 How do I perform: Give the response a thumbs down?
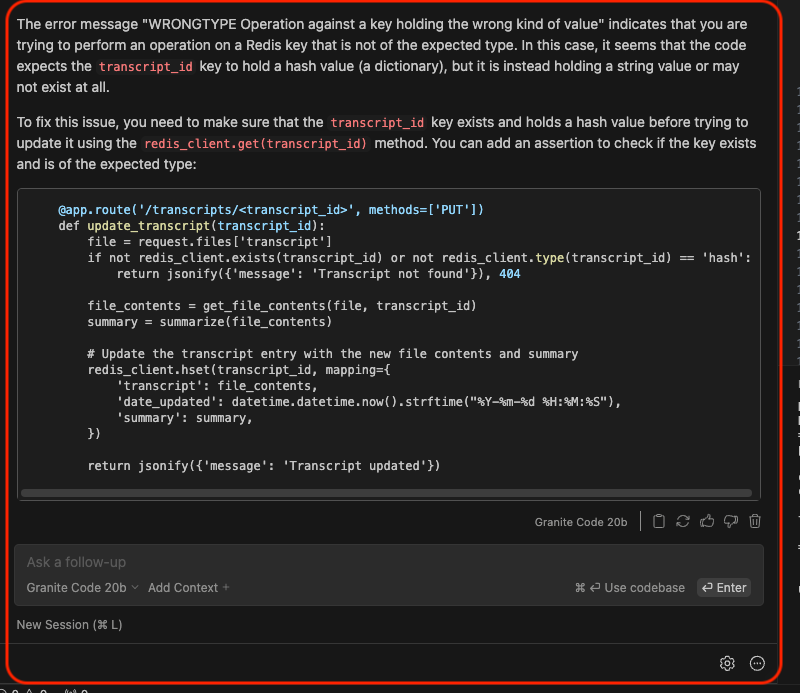pyautogui.click(x=731, y=521)
